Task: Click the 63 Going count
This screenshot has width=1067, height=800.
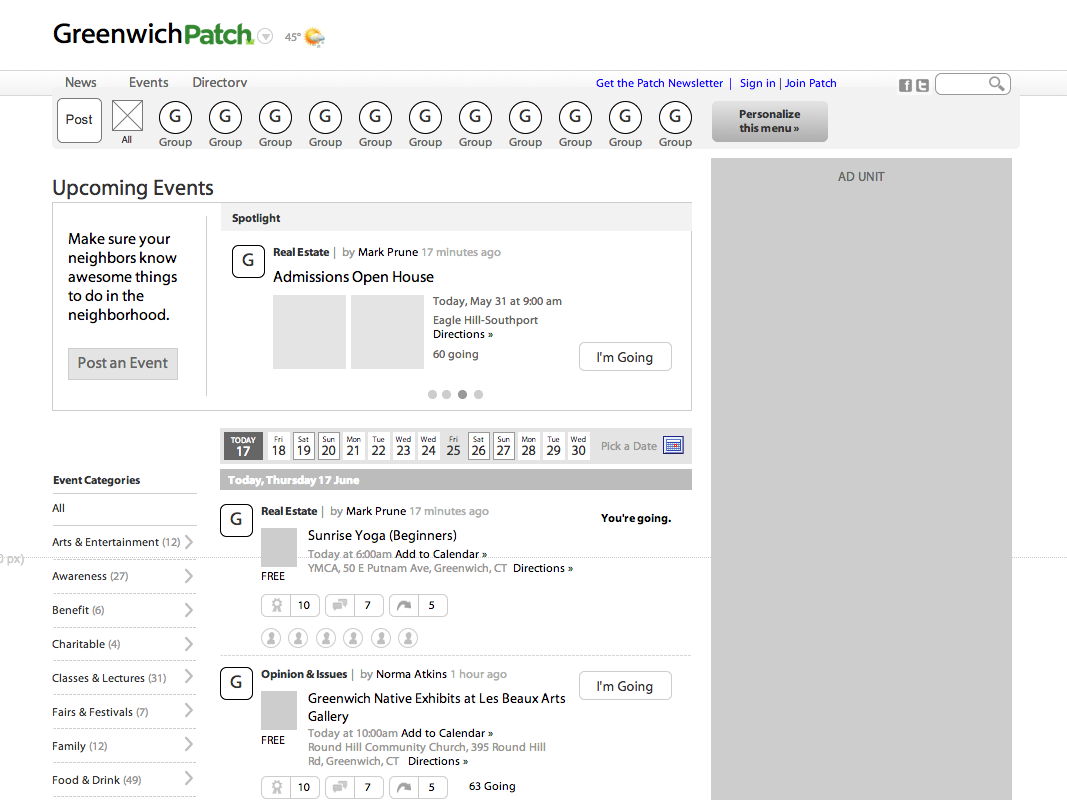Action: click(492, 786)
